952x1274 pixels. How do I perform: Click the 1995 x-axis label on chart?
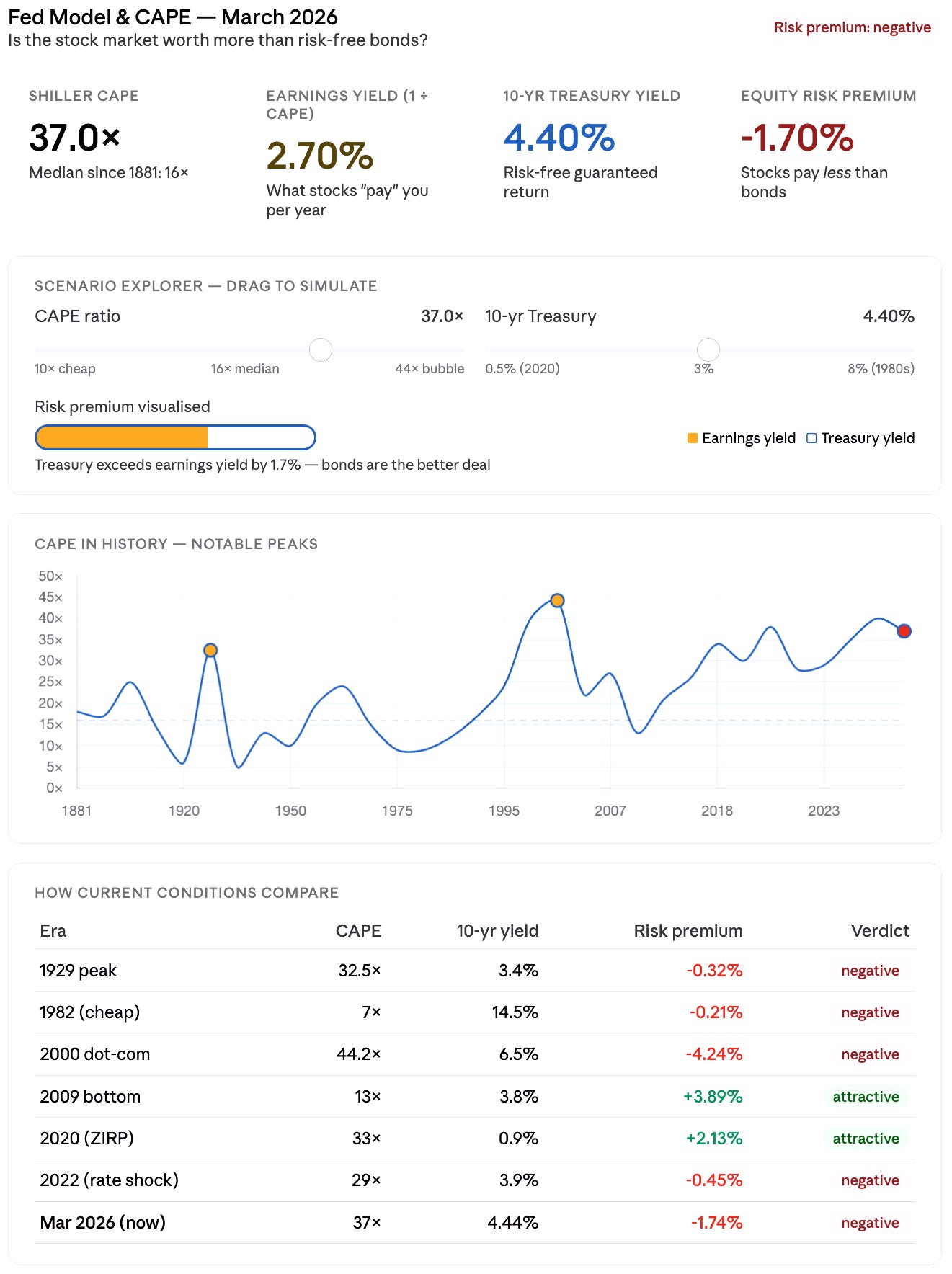[504, 811]
